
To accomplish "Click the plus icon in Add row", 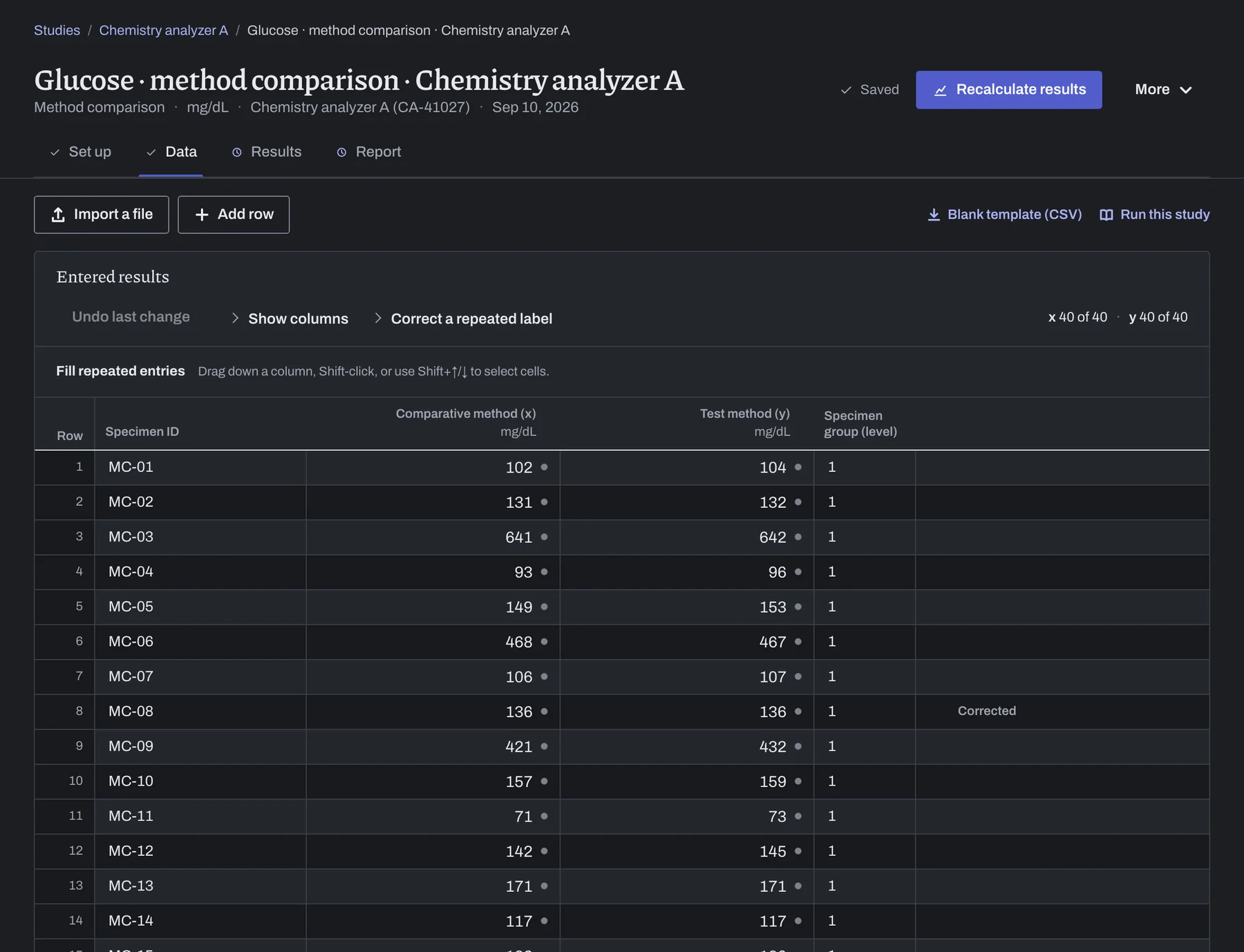I will pos(202,215).
